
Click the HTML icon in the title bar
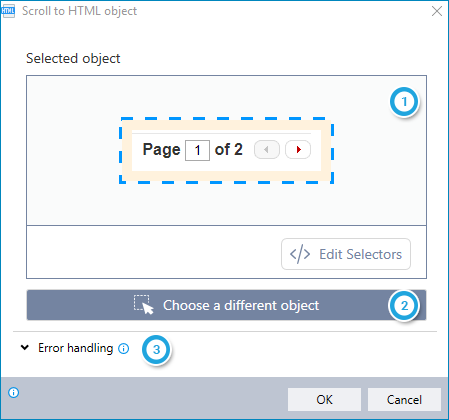(8, 11)
